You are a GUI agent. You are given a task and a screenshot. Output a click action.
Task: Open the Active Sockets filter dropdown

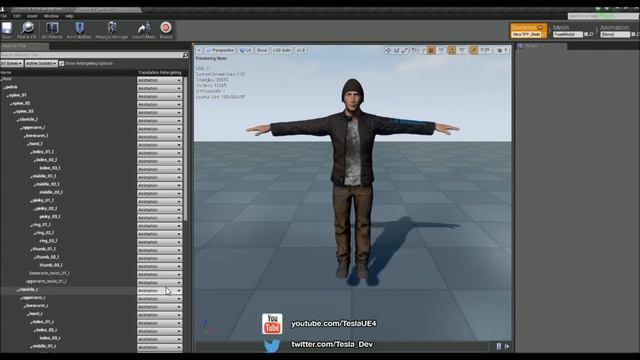click(x=41, y=64)
